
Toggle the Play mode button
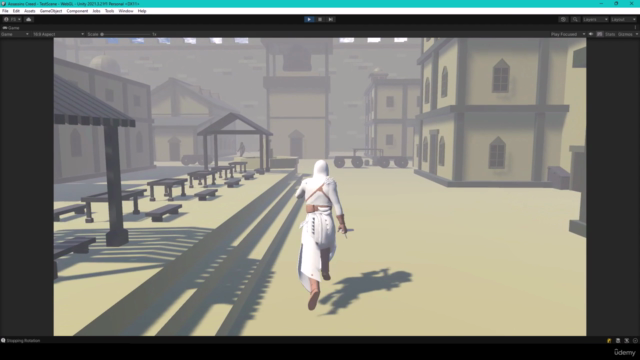tap(309, 19)
